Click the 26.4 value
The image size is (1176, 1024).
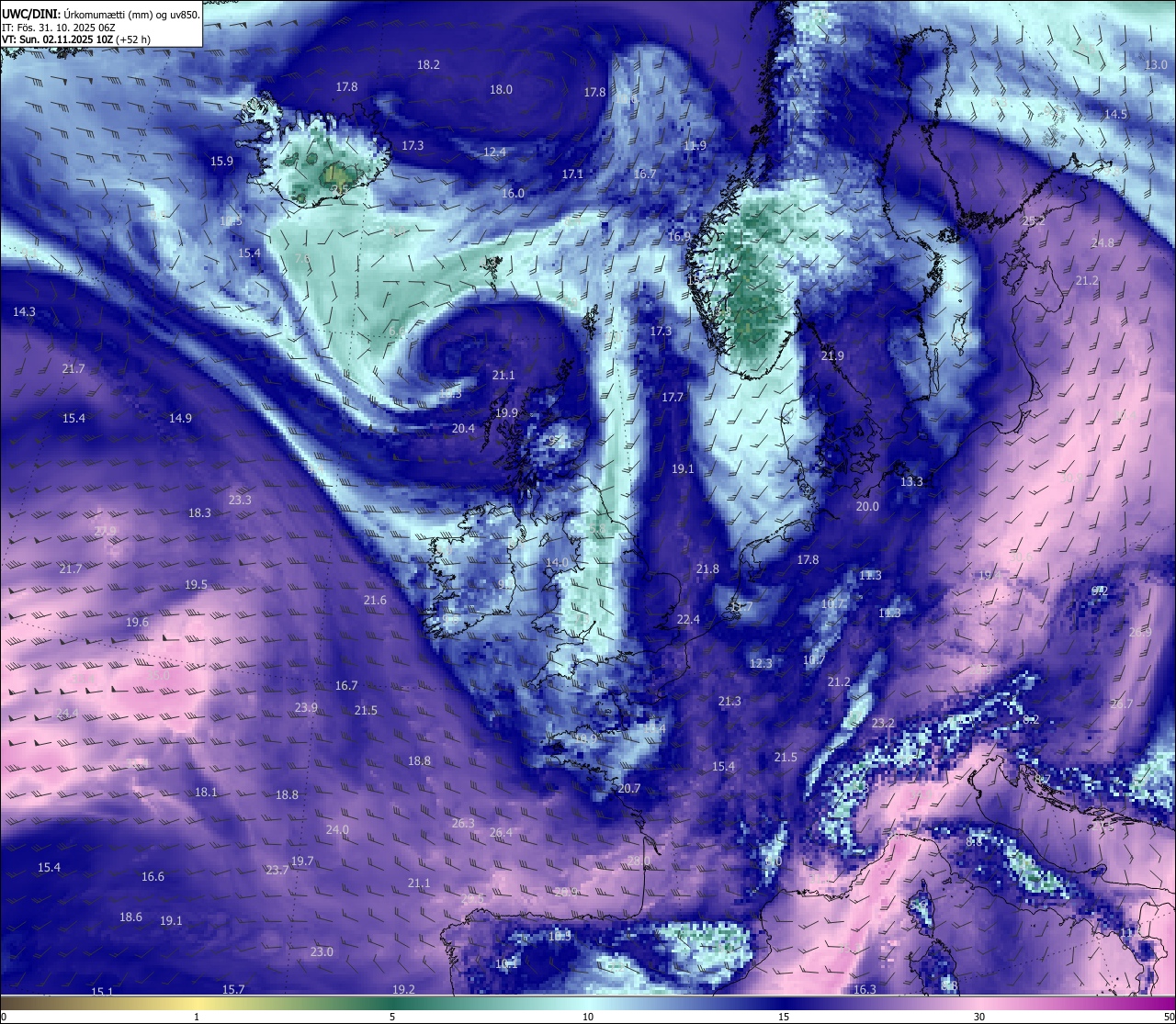click(501, 832)
